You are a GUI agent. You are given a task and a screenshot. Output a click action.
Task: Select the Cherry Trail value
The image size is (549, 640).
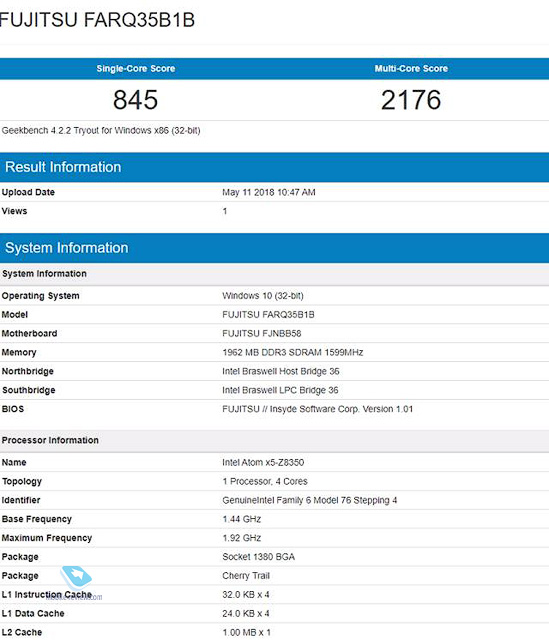246,576
